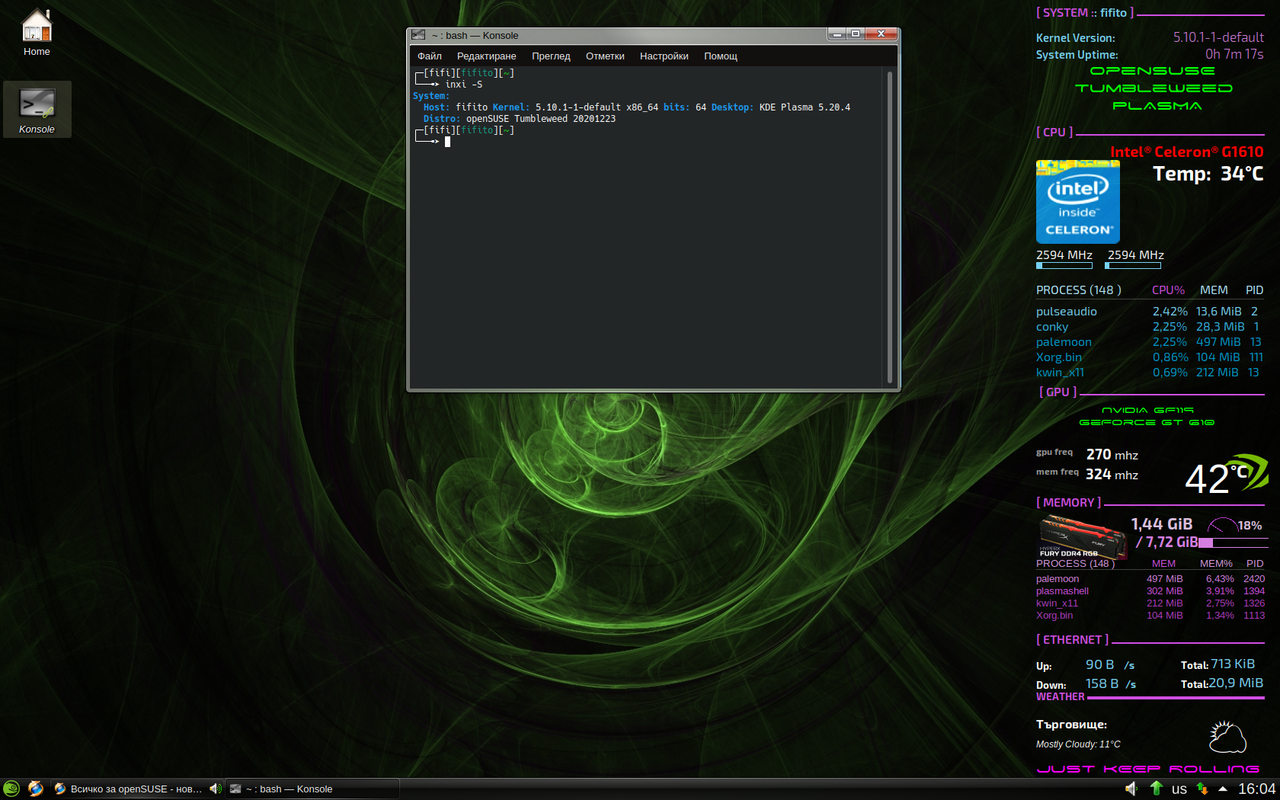Open the 16:04 clock calendar

pos(1257,789)
